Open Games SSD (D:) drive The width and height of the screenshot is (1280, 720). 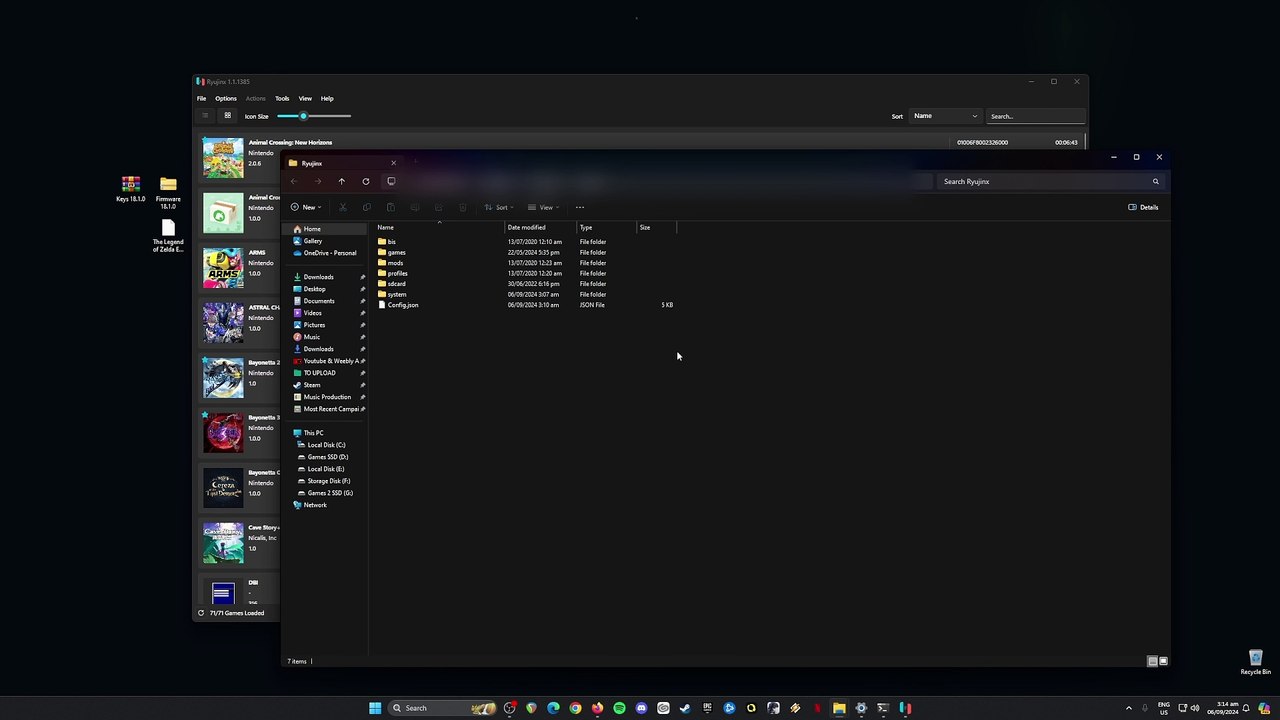pos(324,457)
